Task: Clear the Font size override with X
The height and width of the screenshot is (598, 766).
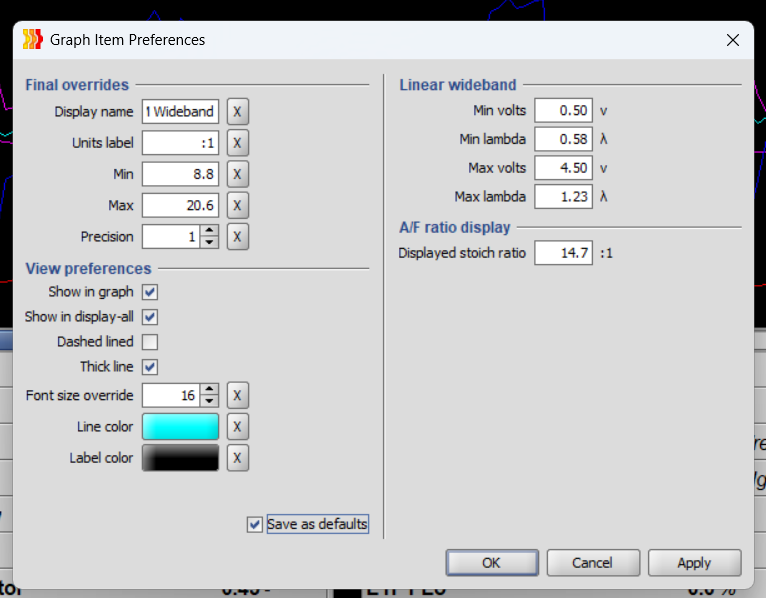Action: click(237, 395)
